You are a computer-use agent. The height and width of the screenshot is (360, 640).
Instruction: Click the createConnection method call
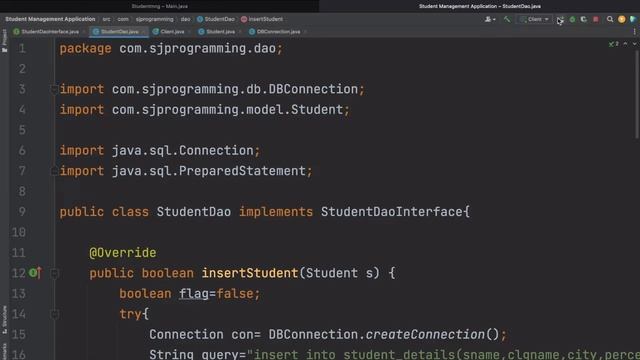pyautogui.click(x=424, y=334)
